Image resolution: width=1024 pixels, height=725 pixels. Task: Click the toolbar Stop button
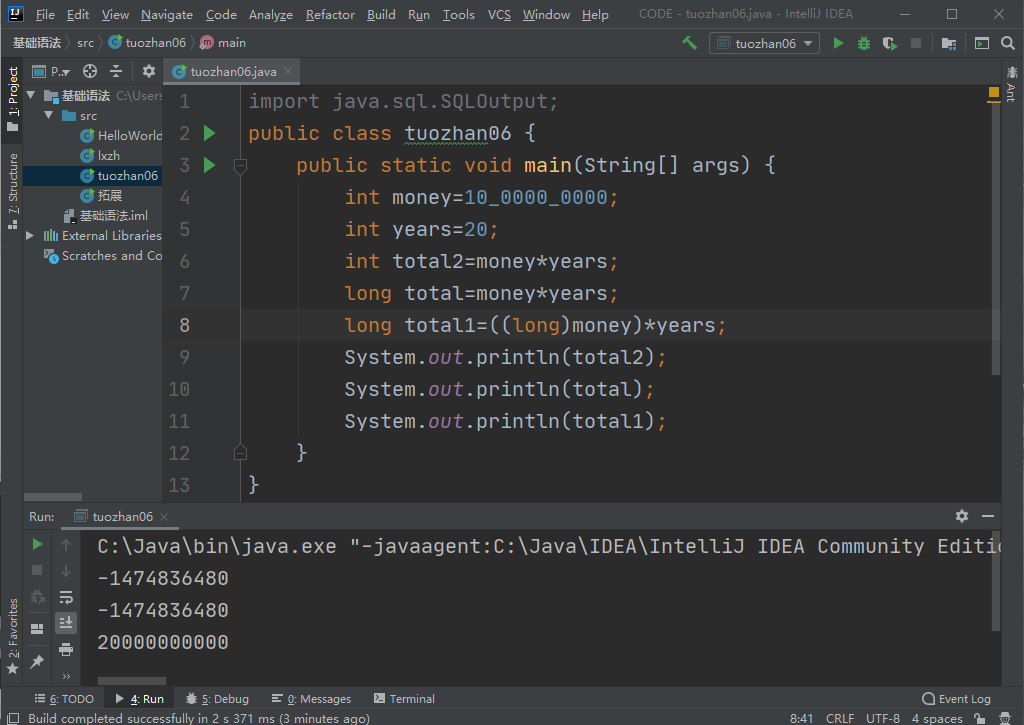pos(916,43)
